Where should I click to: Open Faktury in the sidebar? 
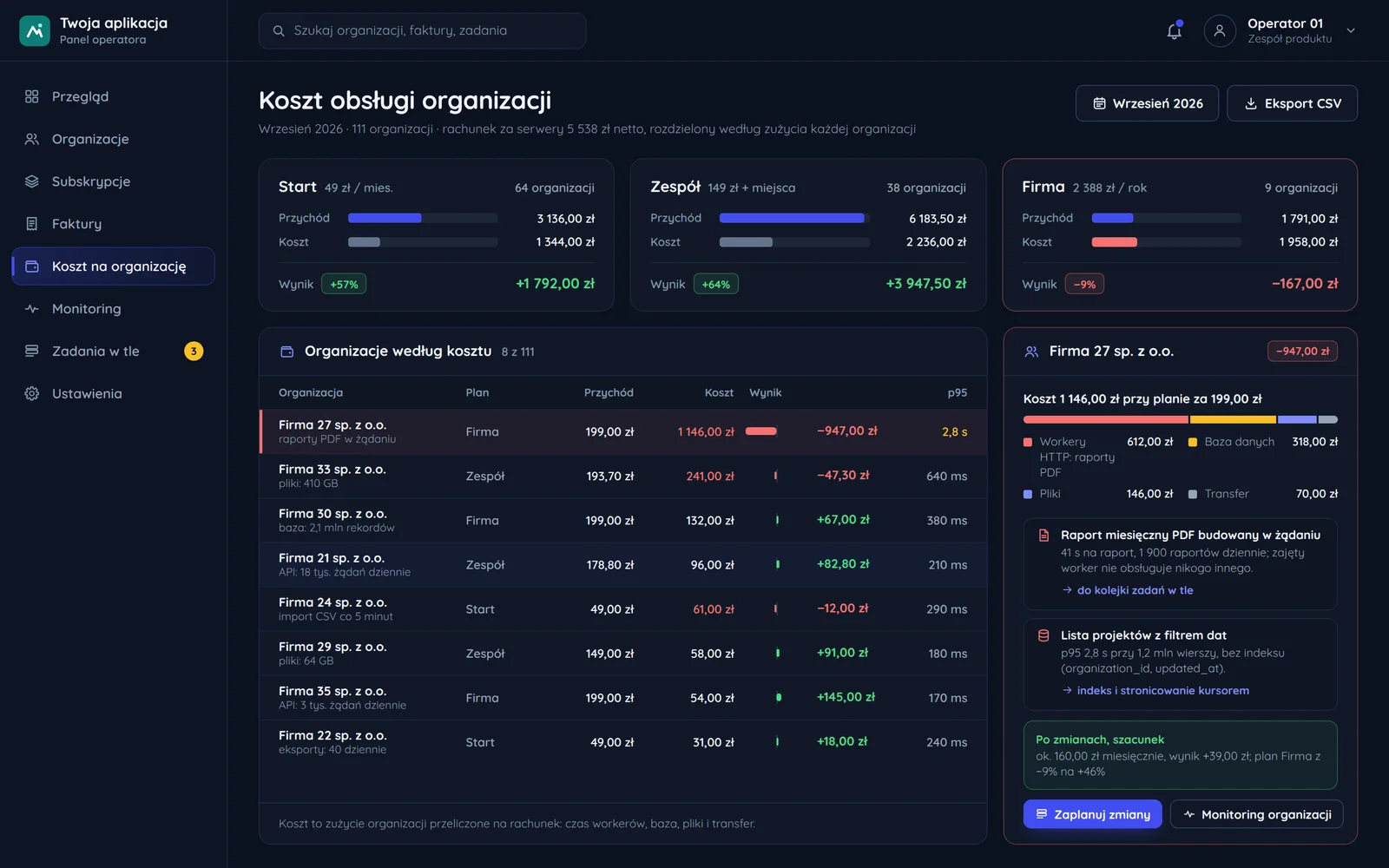(113, 224)
